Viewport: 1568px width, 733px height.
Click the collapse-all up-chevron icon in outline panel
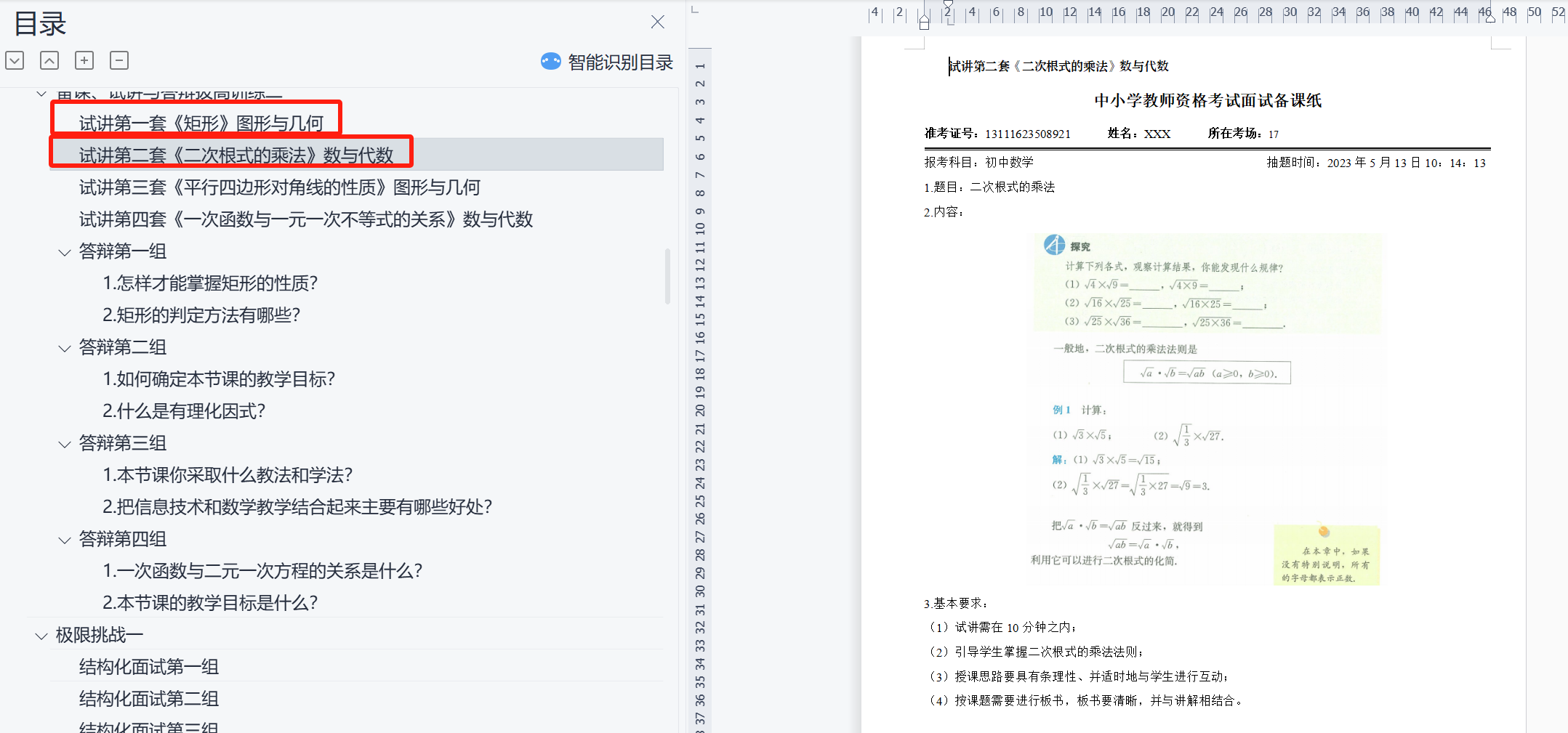[49, 60]
